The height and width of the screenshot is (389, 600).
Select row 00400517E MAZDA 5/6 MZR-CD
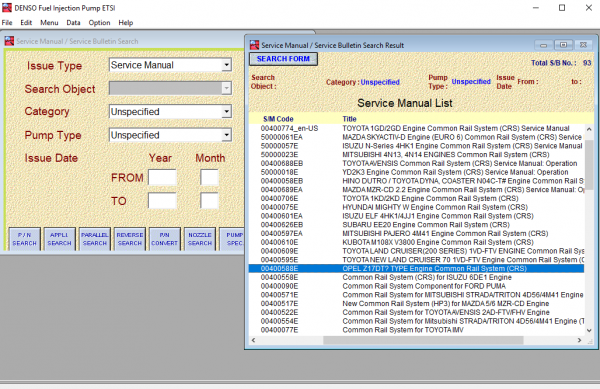[416, 304]
